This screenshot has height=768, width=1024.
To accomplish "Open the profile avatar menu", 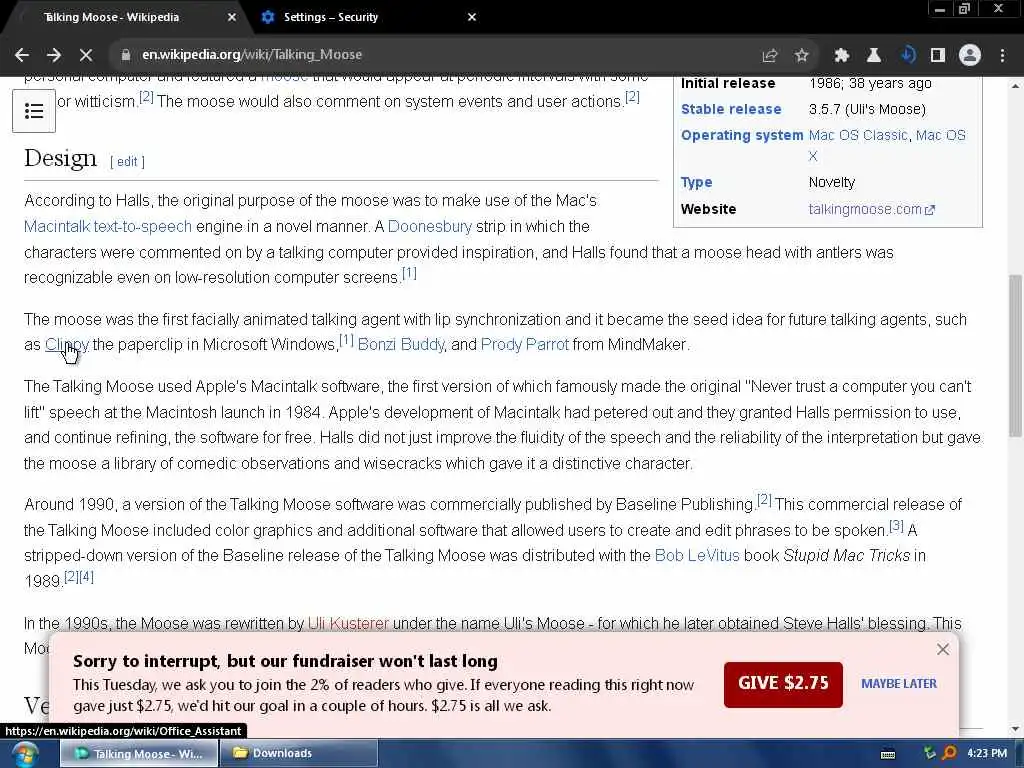I will tap(970, 56).
